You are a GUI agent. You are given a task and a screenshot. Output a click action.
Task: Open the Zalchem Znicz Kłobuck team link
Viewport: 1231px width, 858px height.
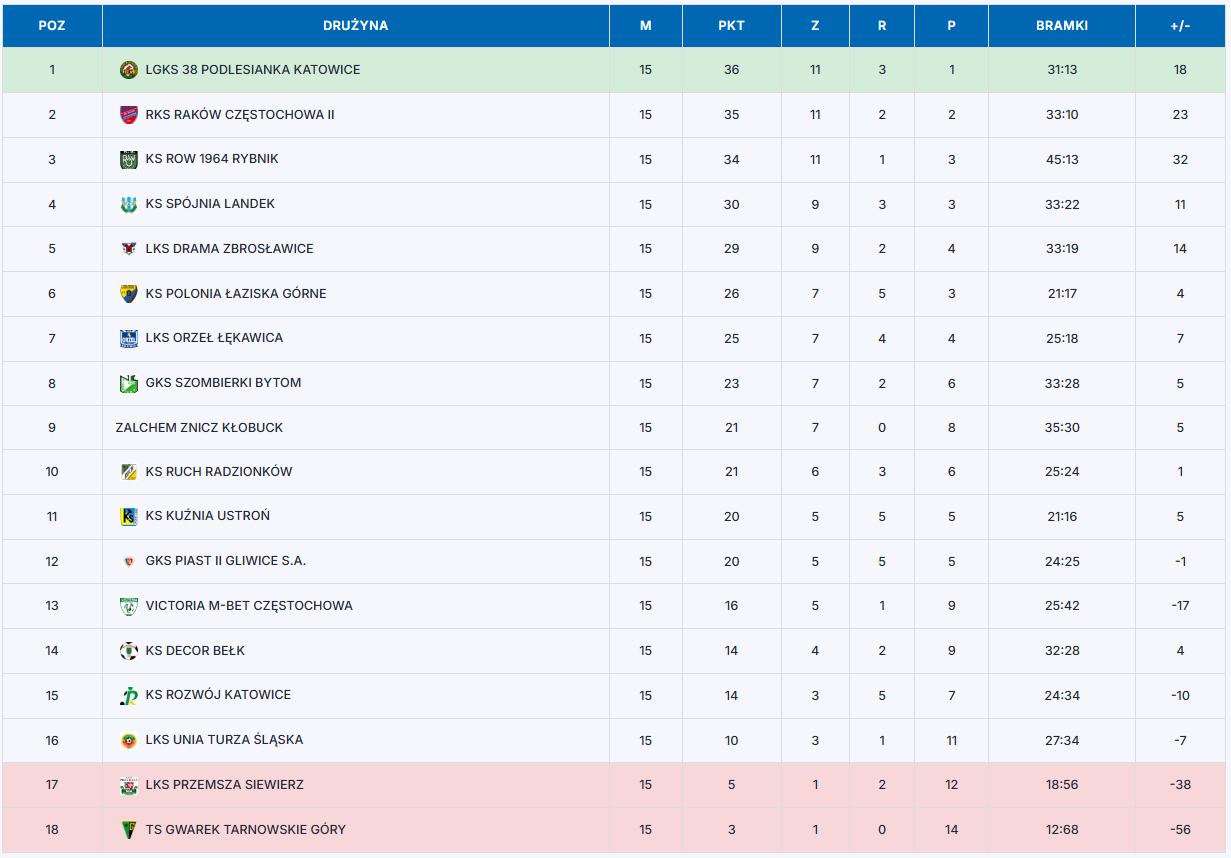pyautogui.click(x=199, y=428)
